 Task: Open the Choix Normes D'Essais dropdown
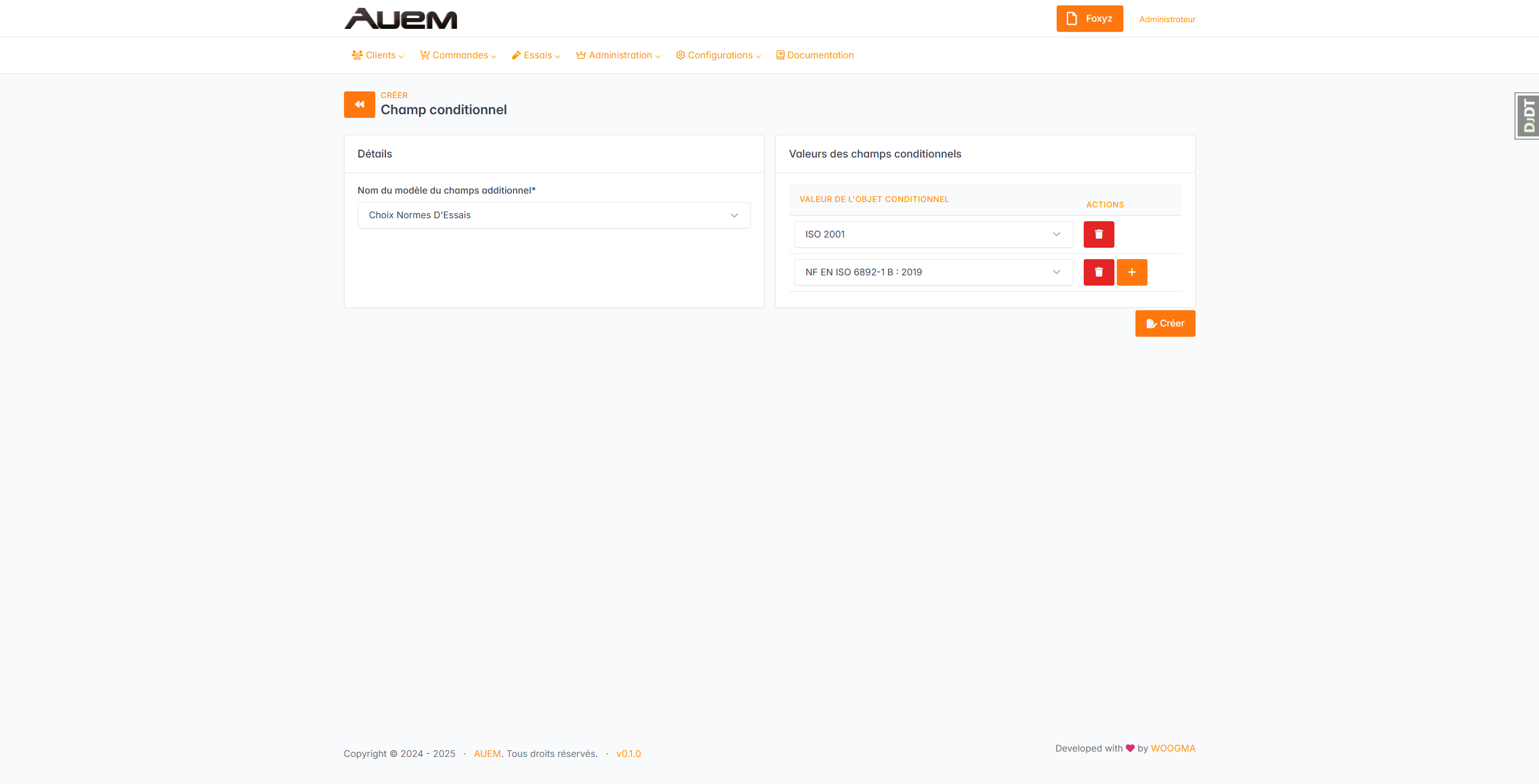553,215
